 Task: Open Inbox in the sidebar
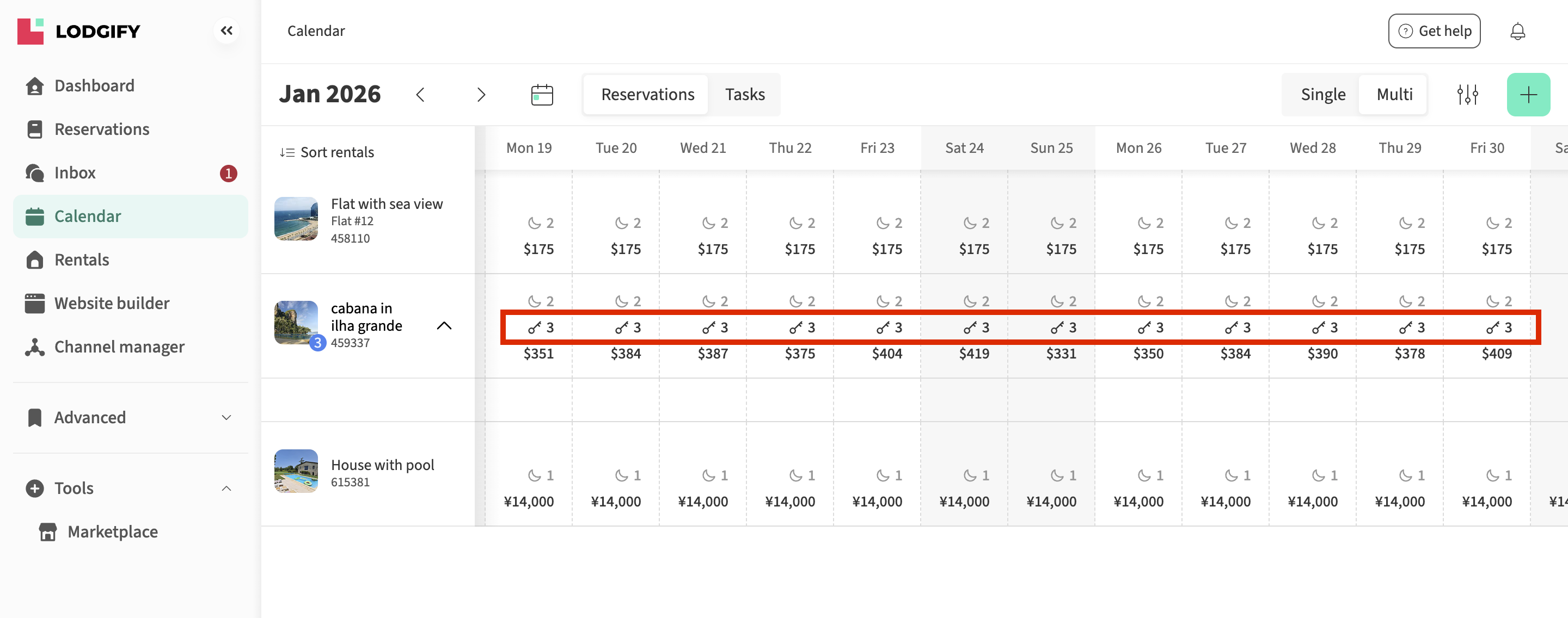click(75, 173)
